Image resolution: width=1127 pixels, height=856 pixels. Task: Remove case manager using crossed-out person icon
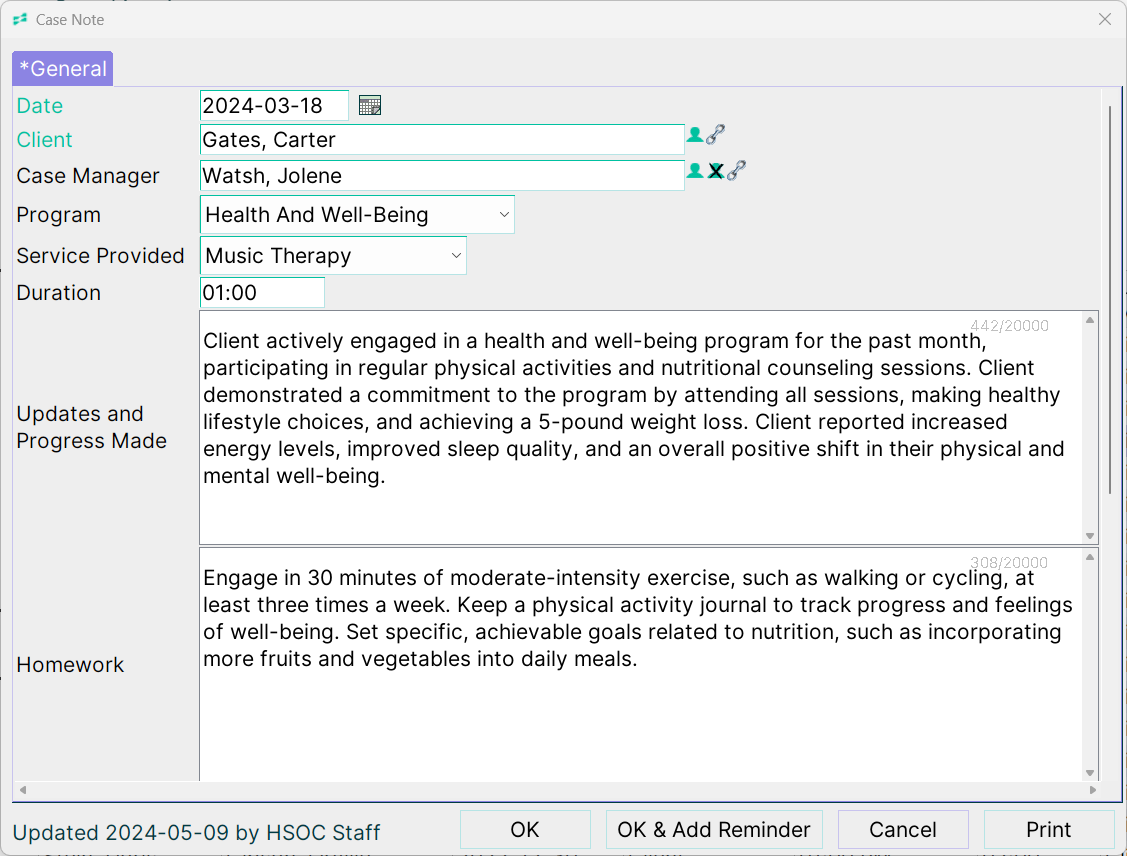pyautogui.click(x=716, y=171)
